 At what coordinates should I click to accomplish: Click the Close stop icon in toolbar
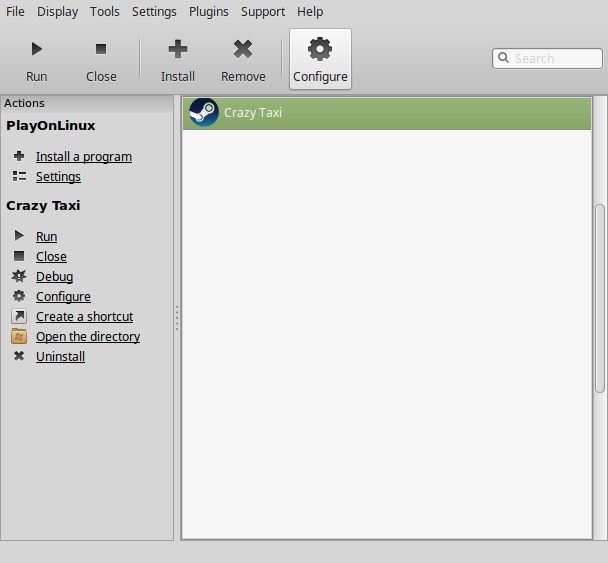(101, 49)
